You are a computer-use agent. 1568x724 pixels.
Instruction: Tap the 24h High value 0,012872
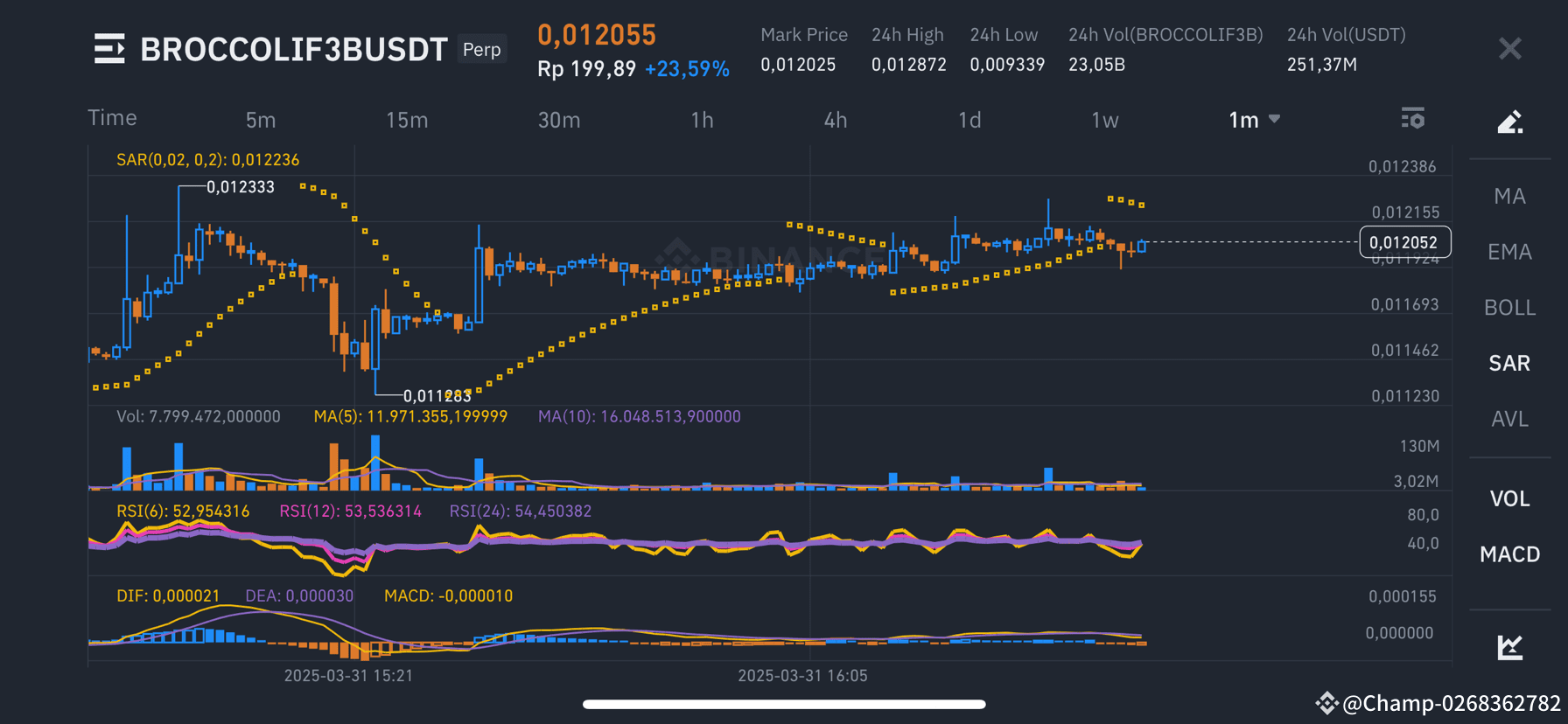pos(909,65)
